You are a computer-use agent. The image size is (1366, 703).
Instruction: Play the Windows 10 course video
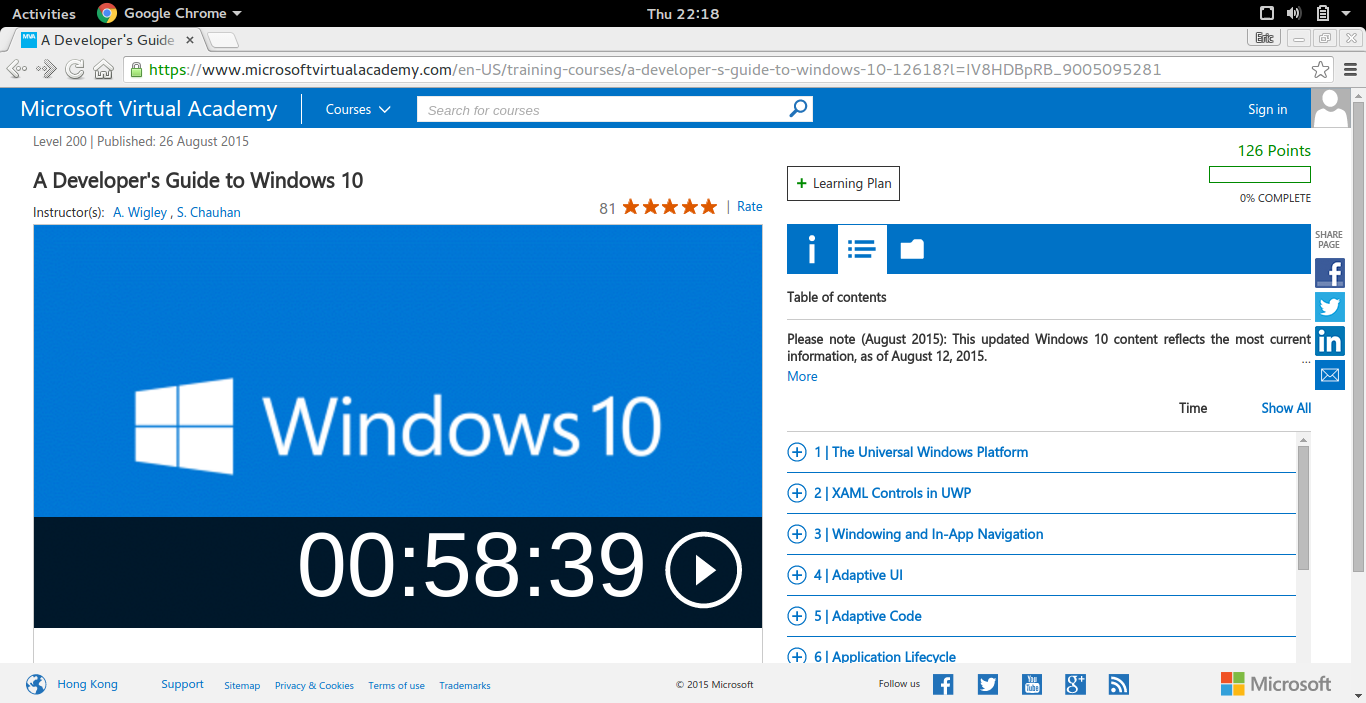(703, 570)
